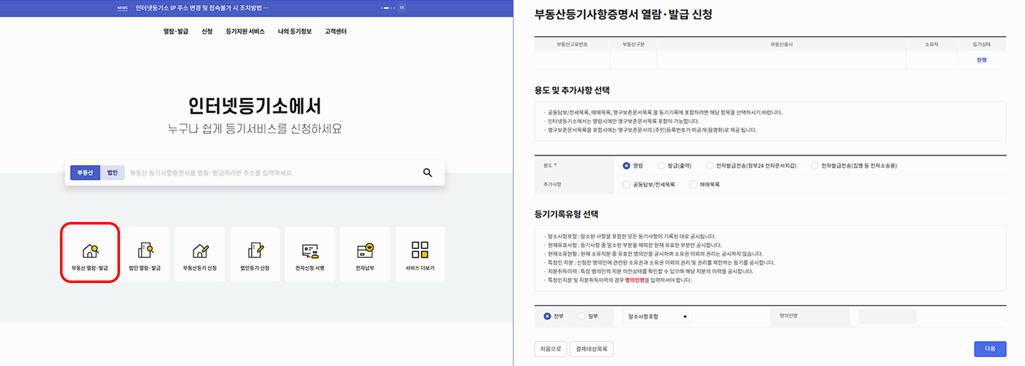This screenshot has width=1025, height=366.
Task: Click the 등기상태 column header
Action: coord(981,44)
